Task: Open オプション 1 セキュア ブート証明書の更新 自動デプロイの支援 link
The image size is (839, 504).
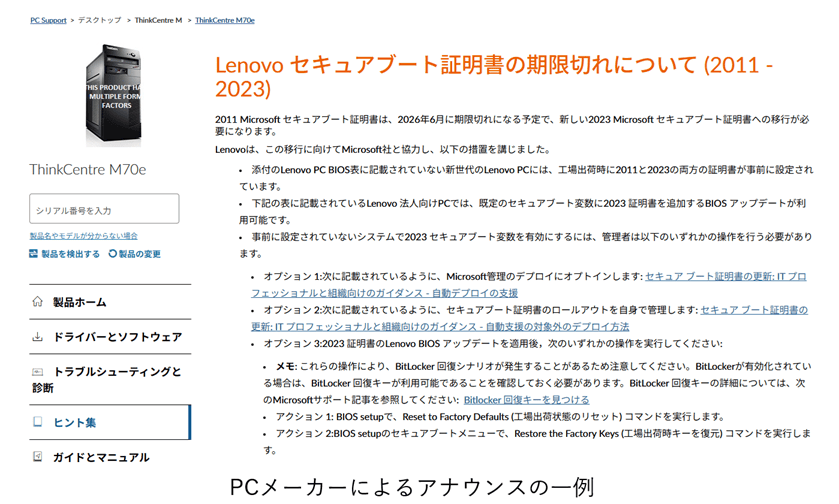Action: pyautogui.click(x=529, y=285)
